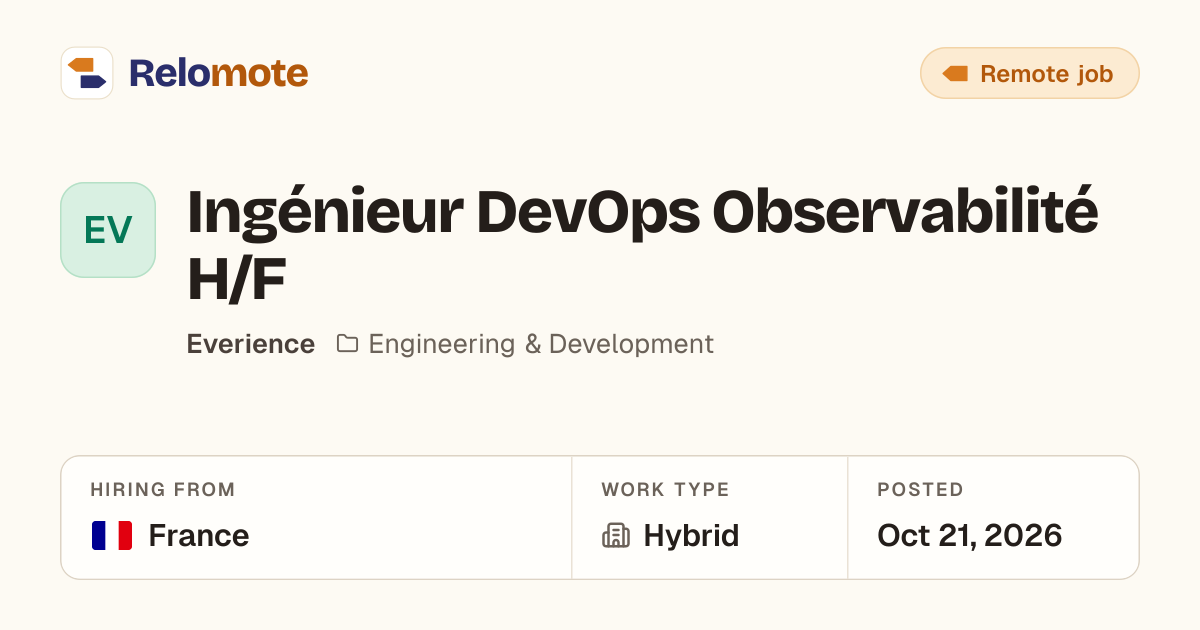The width and height of the screenshot is (1200, 630).
Task: Click the EV company avatar
Action: point(108,230)
